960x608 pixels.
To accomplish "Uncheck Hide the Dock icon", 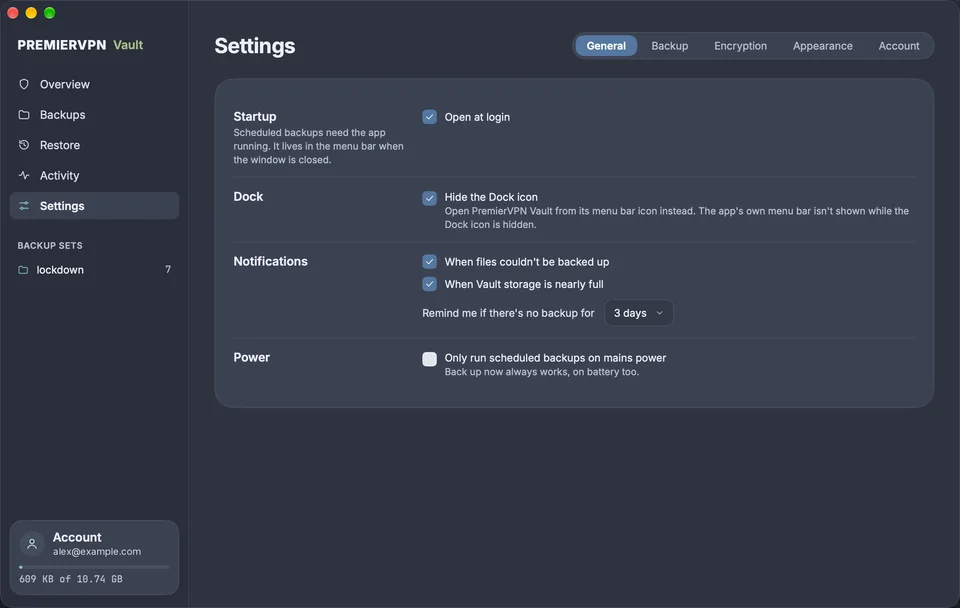I will 429,198.
